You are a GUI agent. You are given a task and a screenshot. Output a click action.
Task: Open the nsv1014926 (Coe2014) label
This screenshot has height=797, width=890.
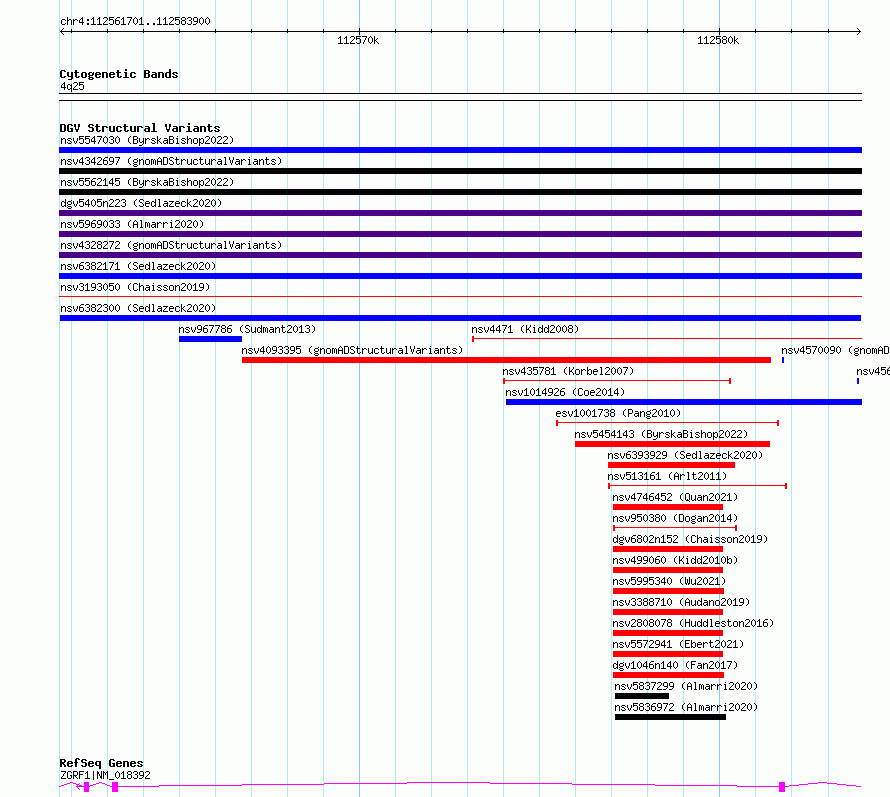click(x=565, y=392)
